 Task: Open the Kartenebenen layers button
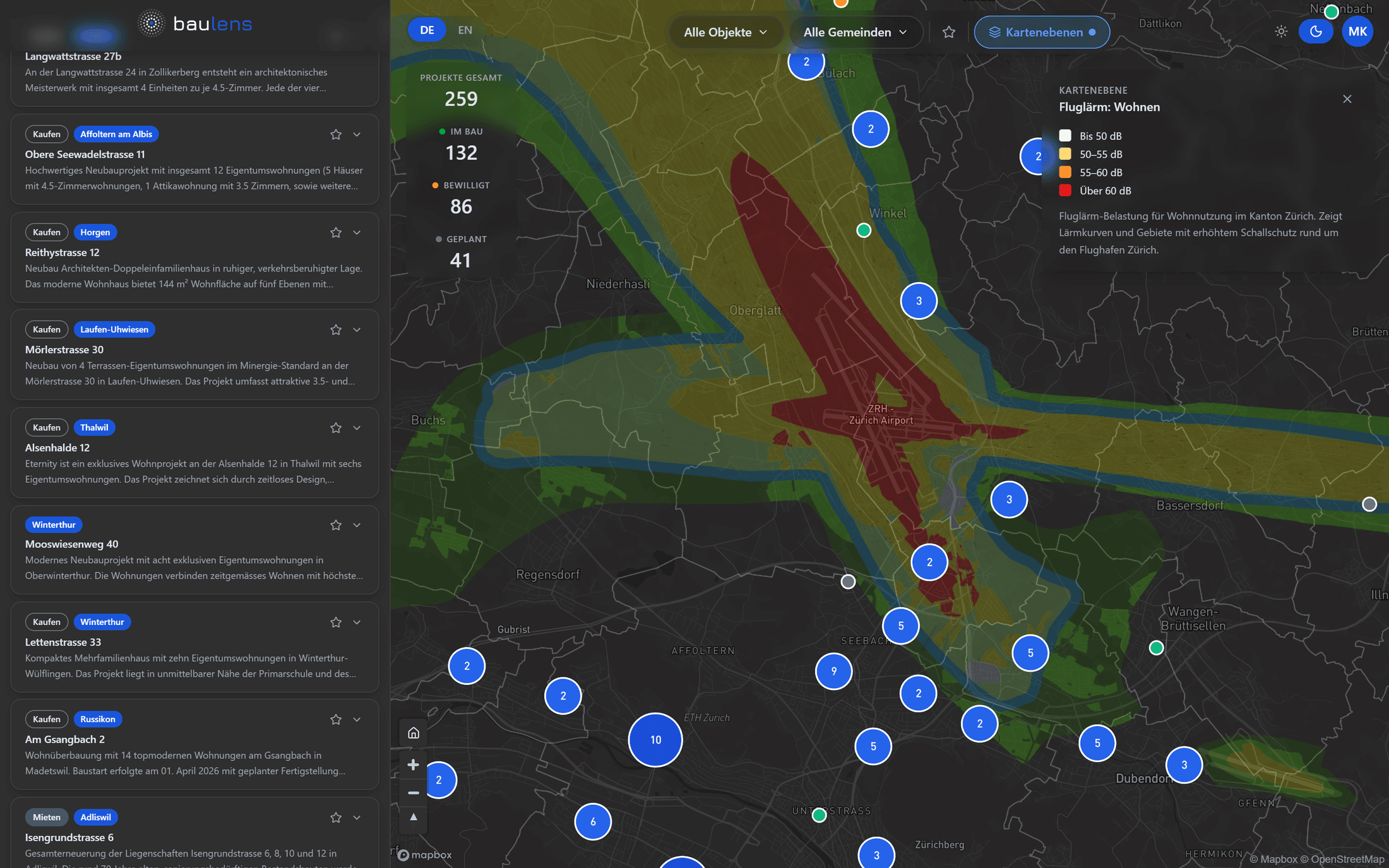point(1042,32)
